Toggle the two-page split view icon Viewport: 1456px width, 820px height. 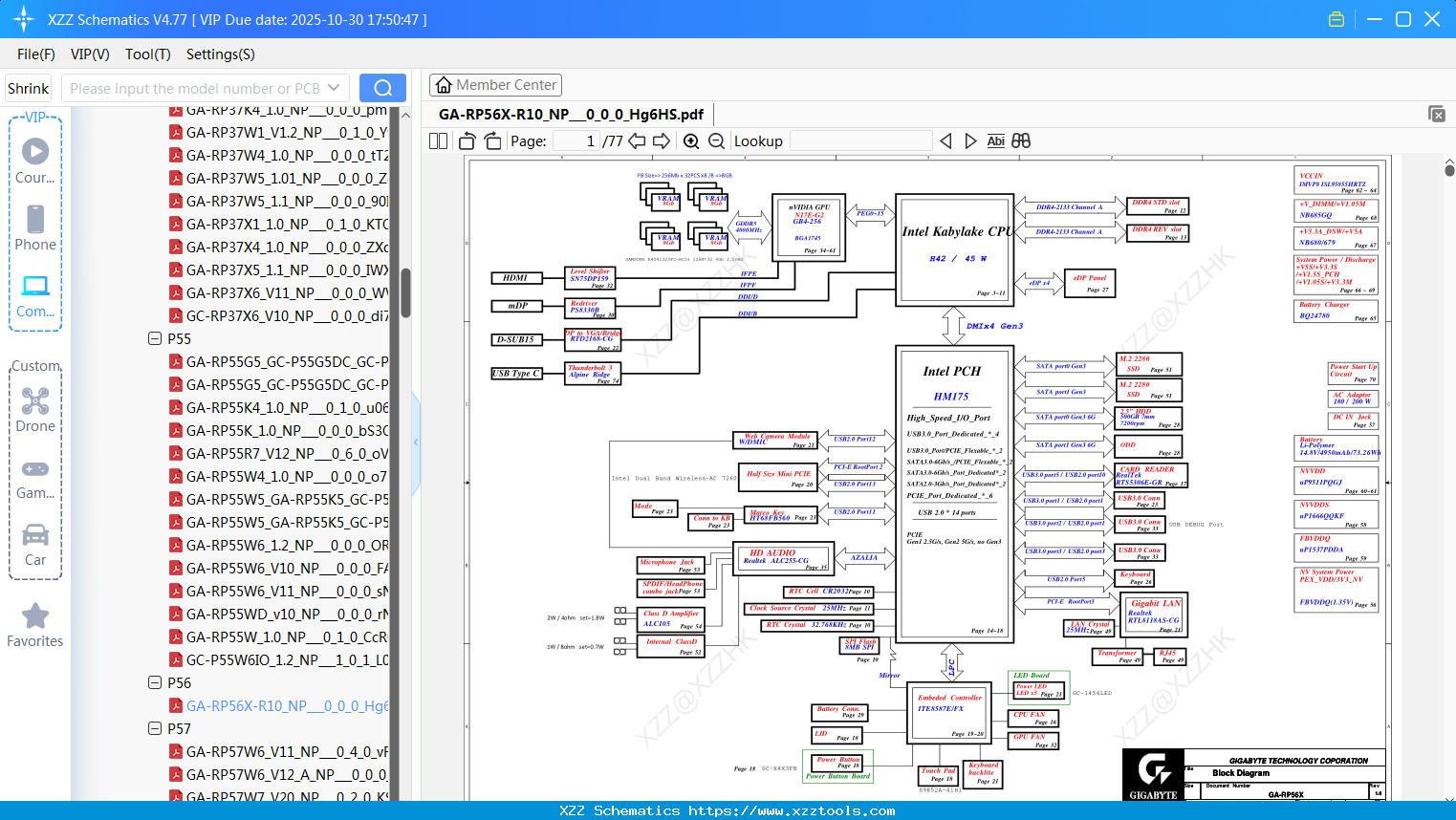click(x=439, y=141)
